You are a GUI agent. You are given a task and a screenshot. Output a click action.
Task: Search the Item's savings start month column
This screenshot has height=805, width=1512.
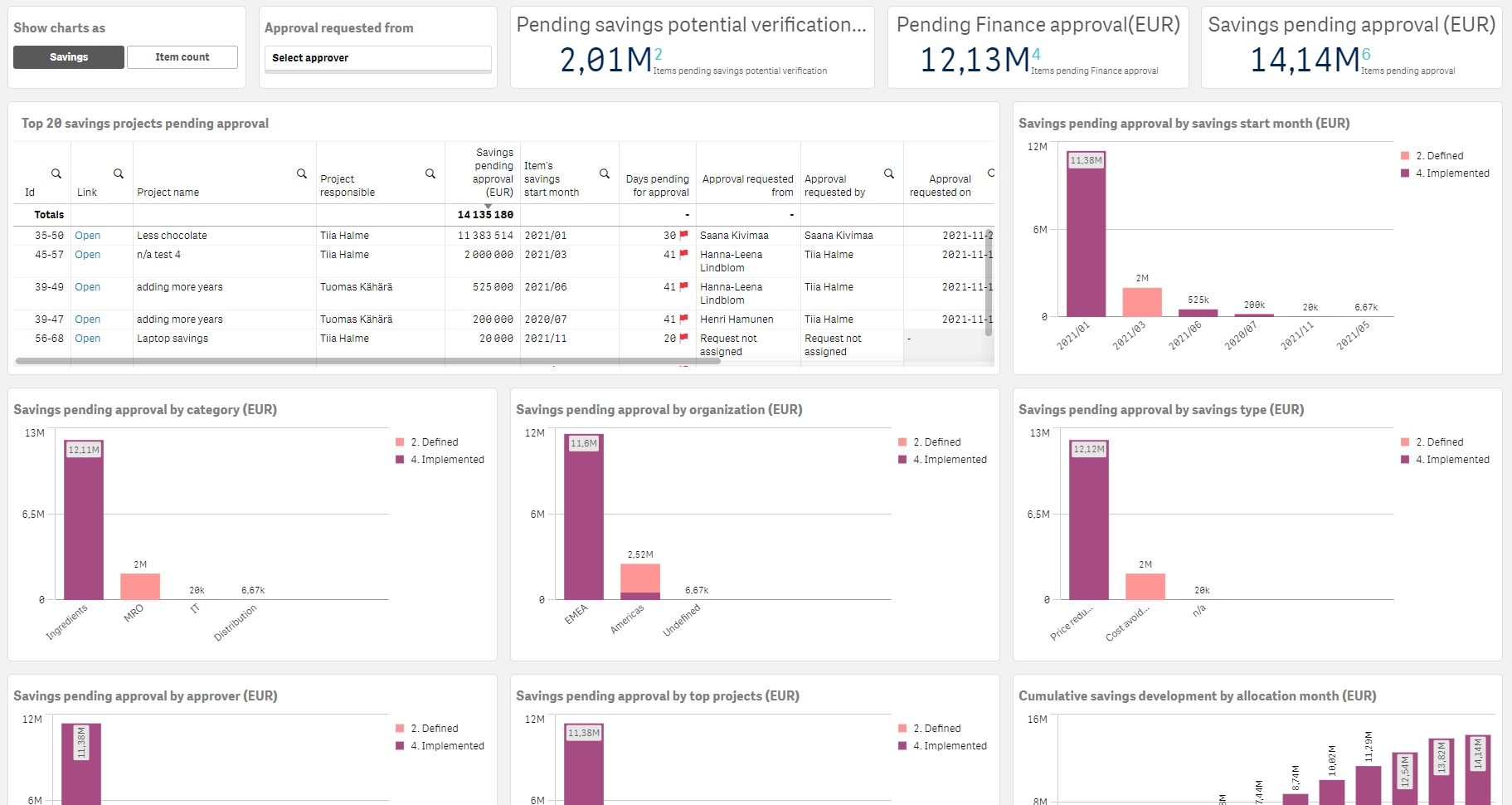click(x=605, y=173)
